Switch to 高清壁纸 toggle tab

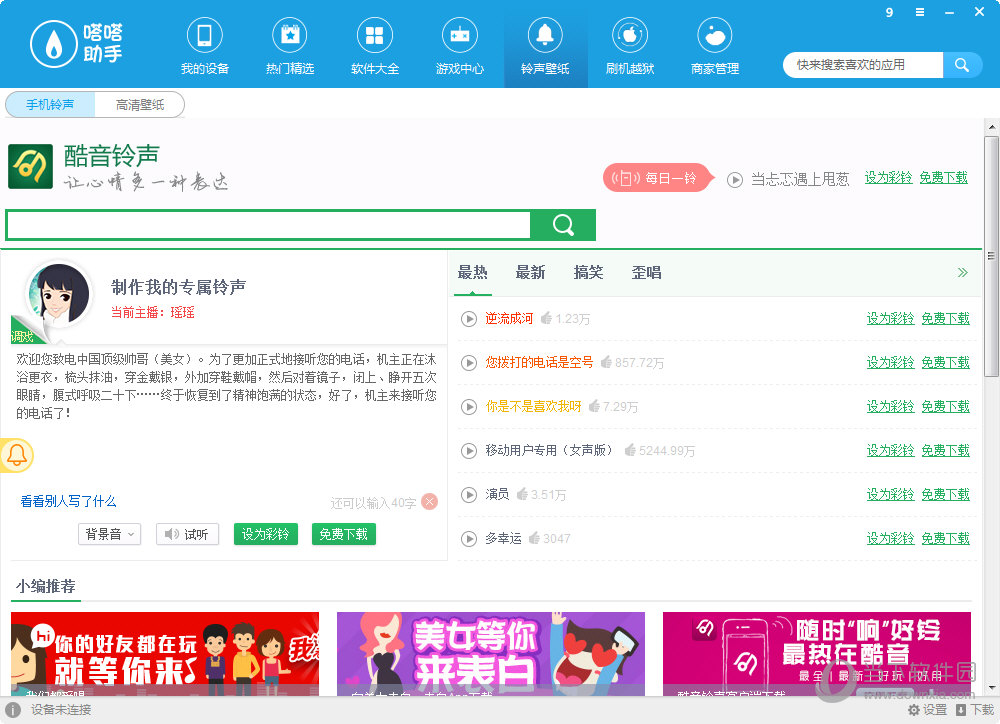(140, 105)
